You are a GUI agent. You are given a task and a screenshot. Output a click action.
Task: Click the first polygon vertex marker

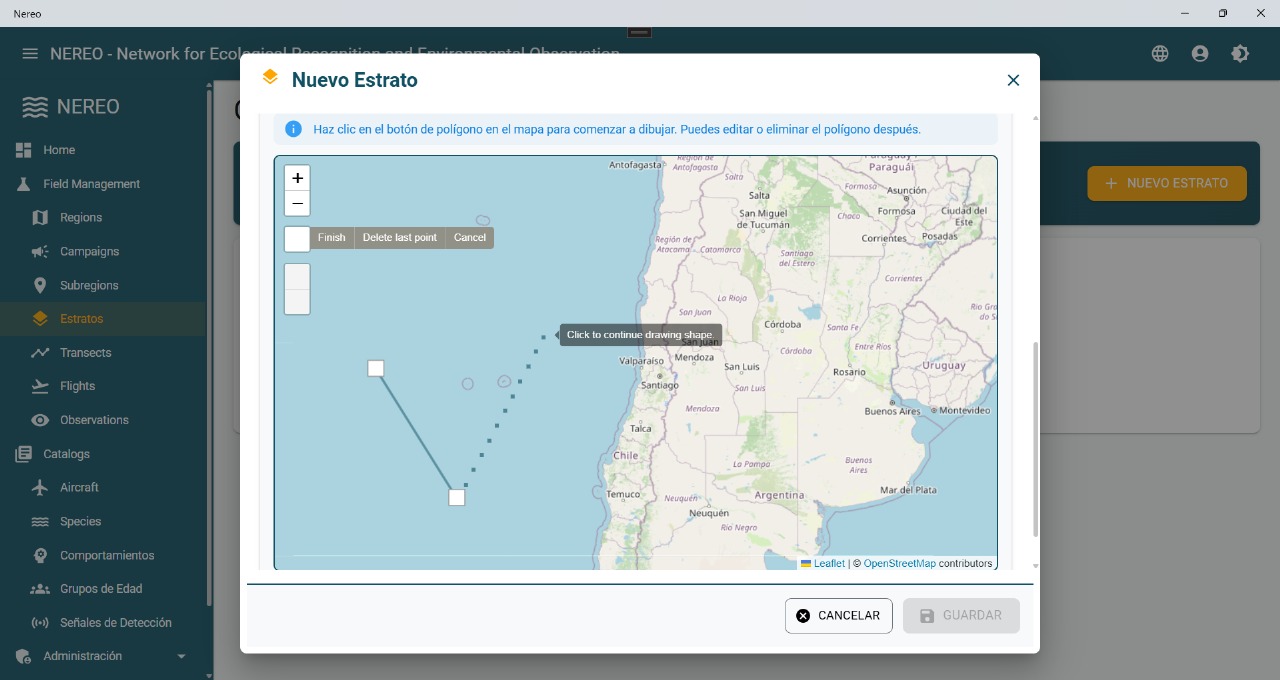pos(376,369)
